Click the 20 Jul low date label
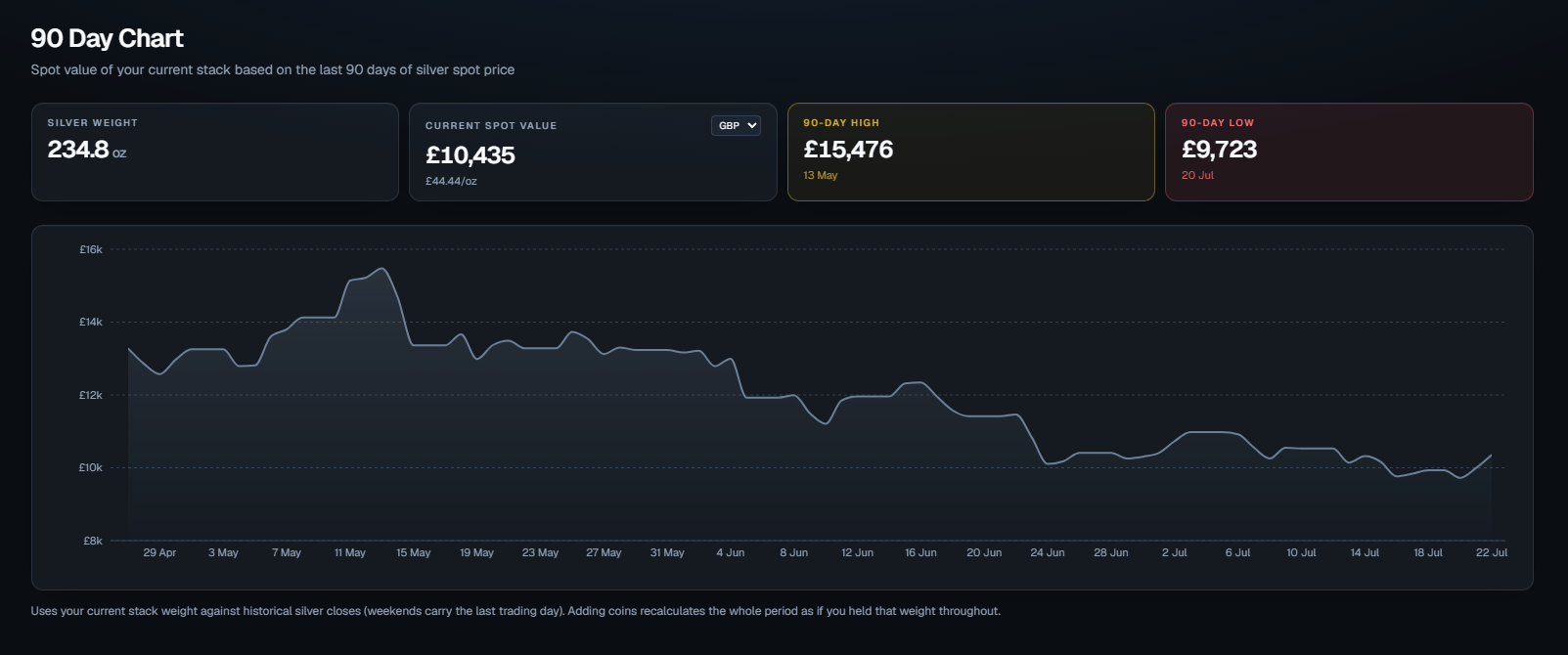Image resolution: width=1568 pixels, height=655 pixels. click(1197, 176)
